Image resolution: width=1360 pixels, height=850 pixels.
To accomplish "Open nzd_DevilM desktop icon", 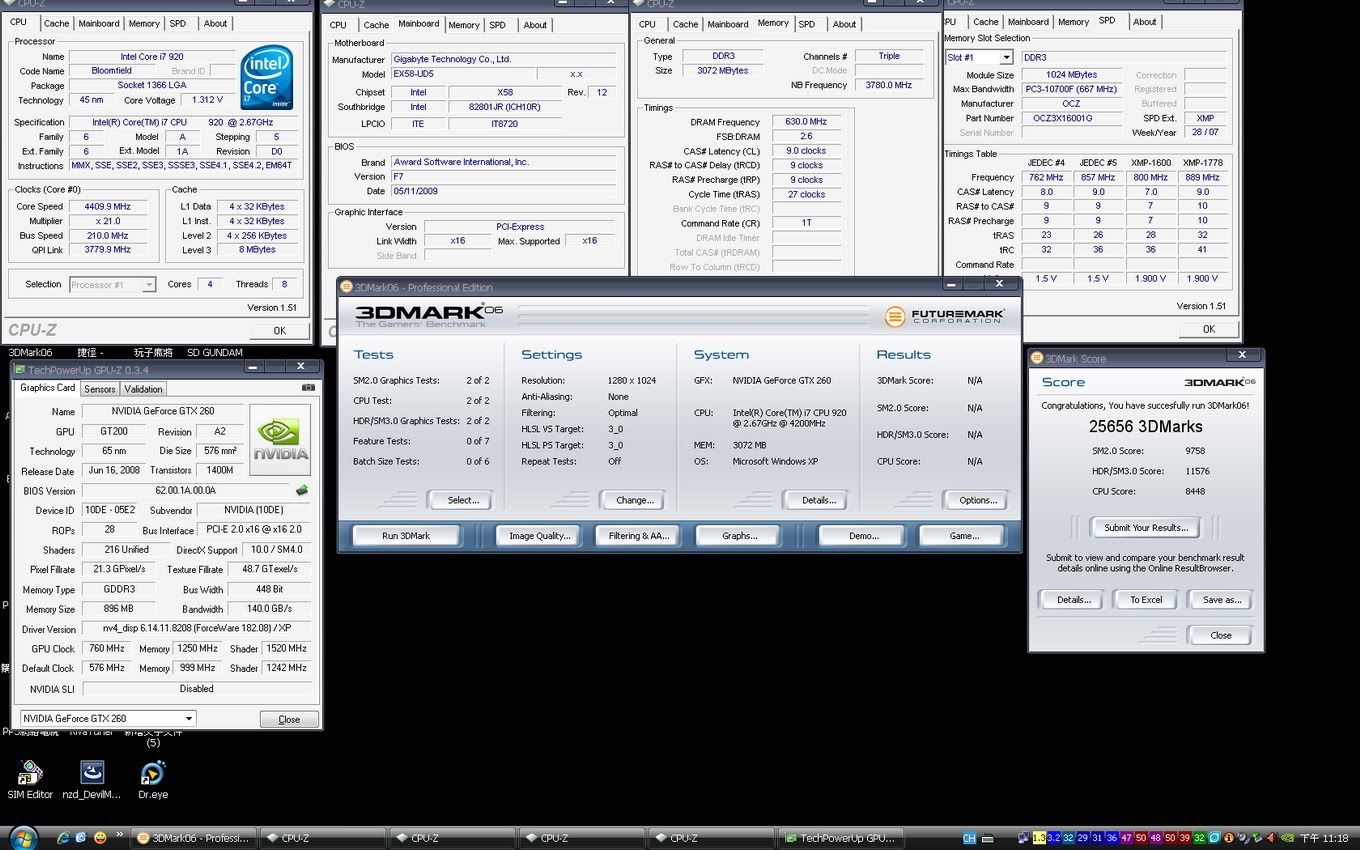I will pos(92,779).
